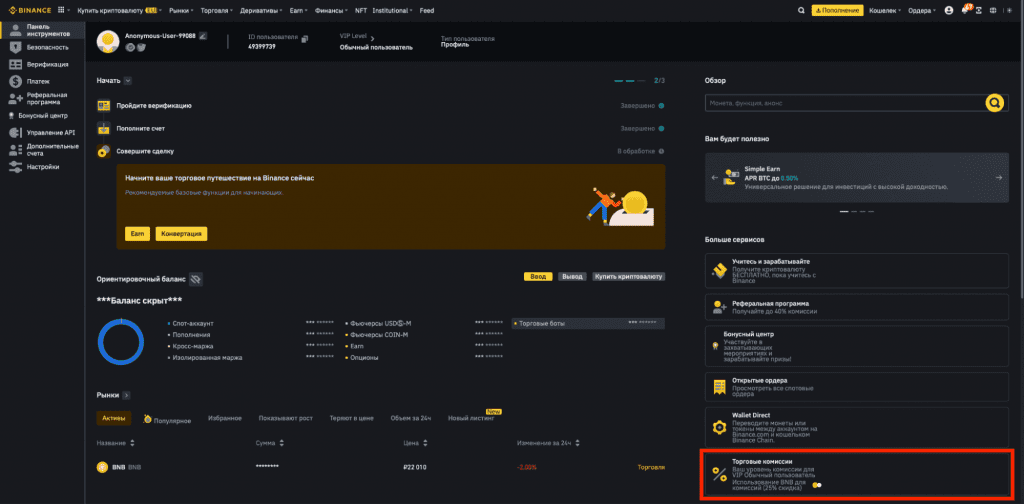
Task: Open the Кошелек dropdown menu
Action: pyautogui.click(x=885, y=10)
